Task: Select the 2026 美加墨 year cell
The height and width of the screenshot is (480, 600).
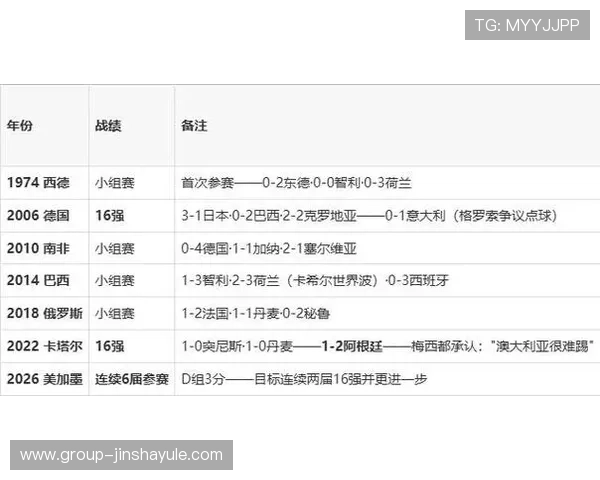Action: tap(45, 379)
